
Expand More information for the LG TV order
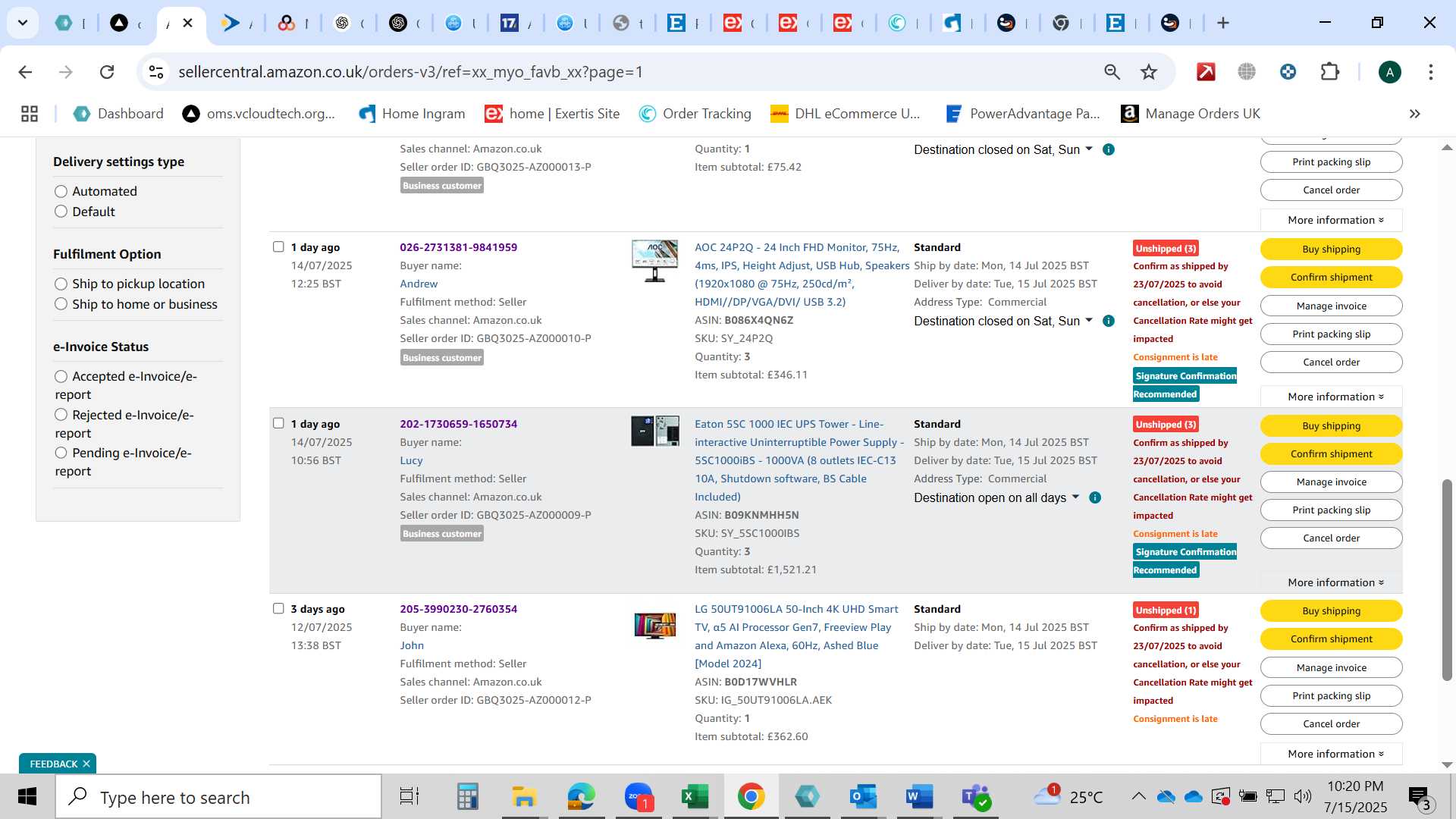click(x=1331, y=754)
